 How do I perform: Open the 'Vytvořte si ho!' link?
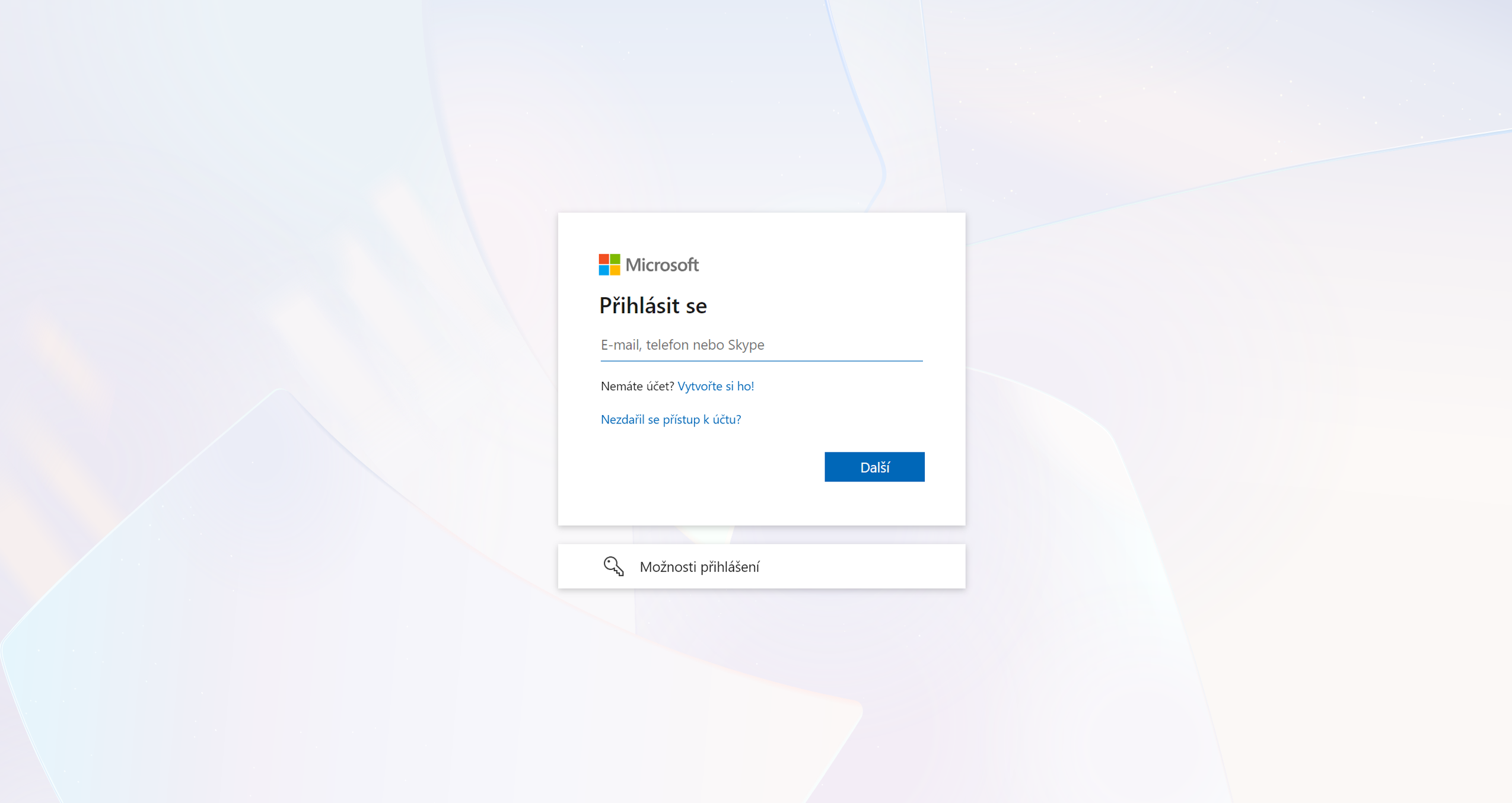pyautogui.click(x=716, y=386)
